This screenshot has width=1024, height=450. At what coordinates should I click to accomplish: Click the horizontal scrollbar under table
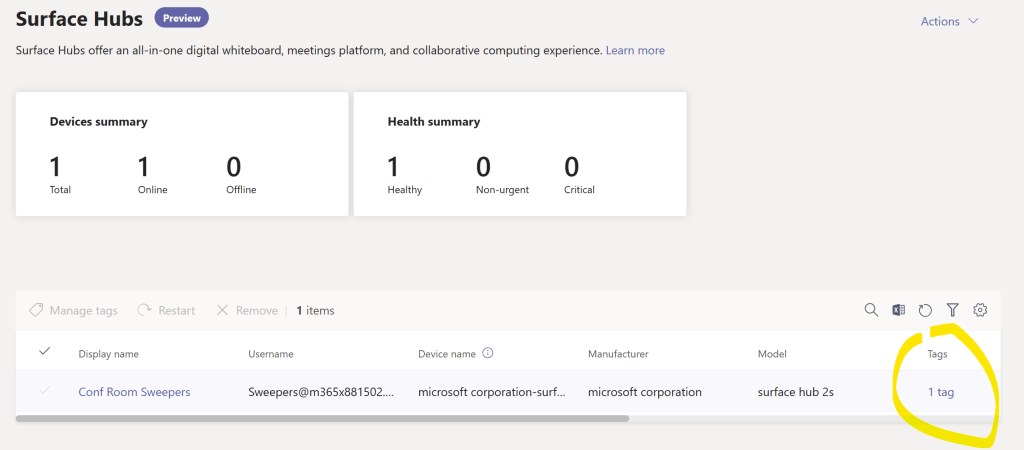(322, 418)
